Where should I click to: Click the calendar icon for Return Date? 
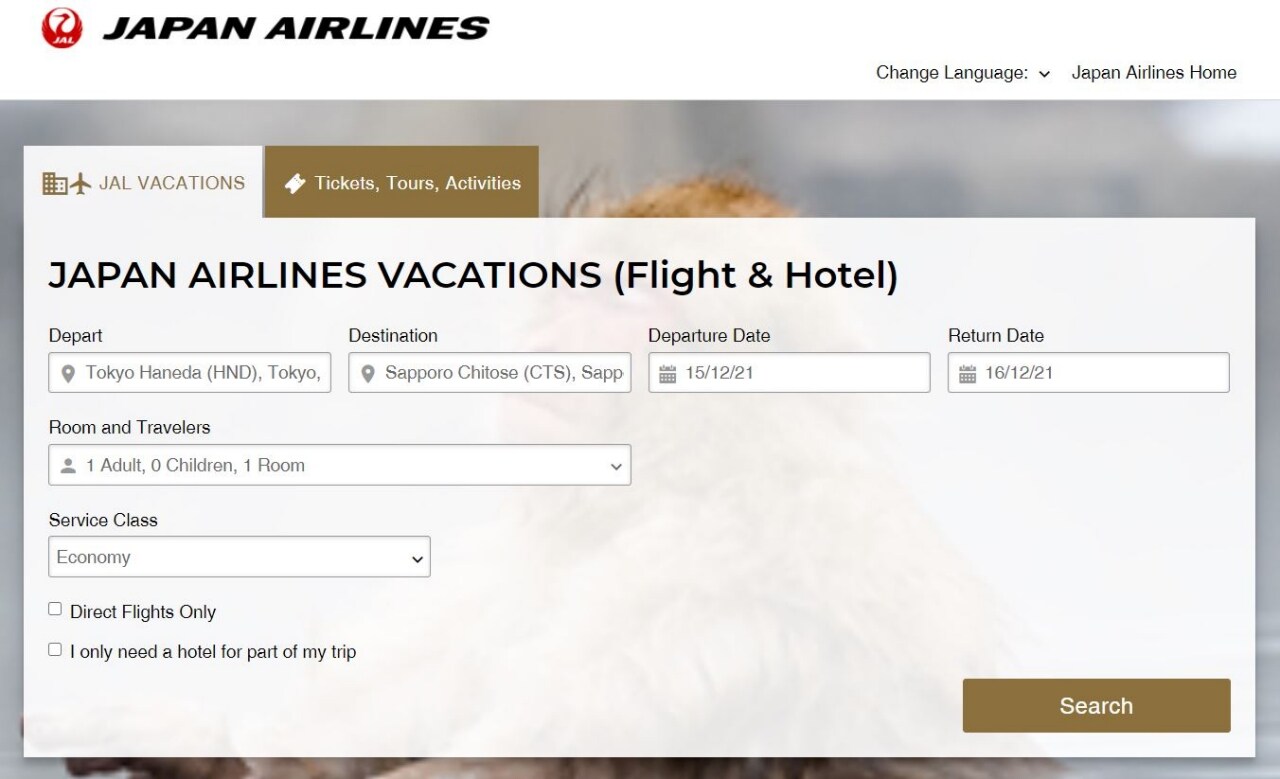click(967, 374)
